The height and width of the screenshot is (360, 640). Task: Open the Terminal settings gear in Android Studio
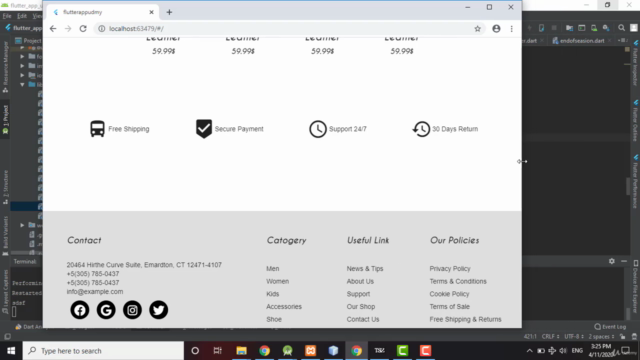[611, 261]
